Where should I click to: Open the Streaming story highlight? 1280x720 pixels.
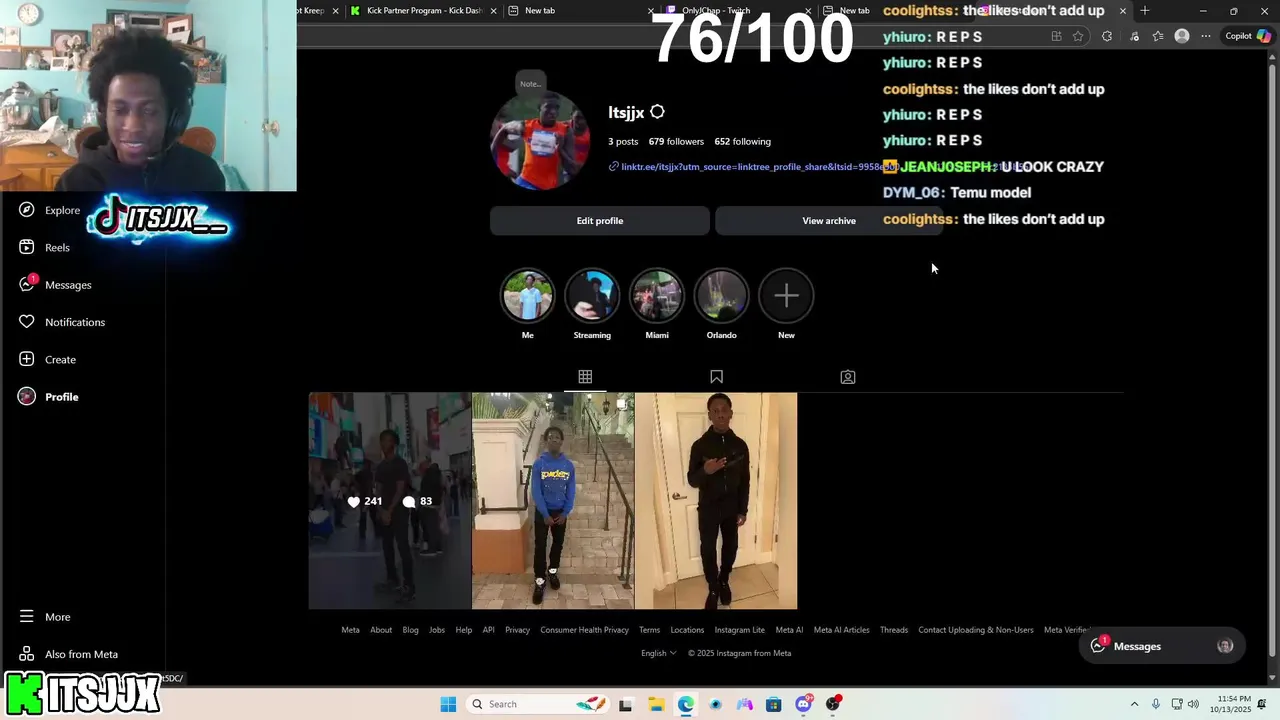[x=592, y=296]
